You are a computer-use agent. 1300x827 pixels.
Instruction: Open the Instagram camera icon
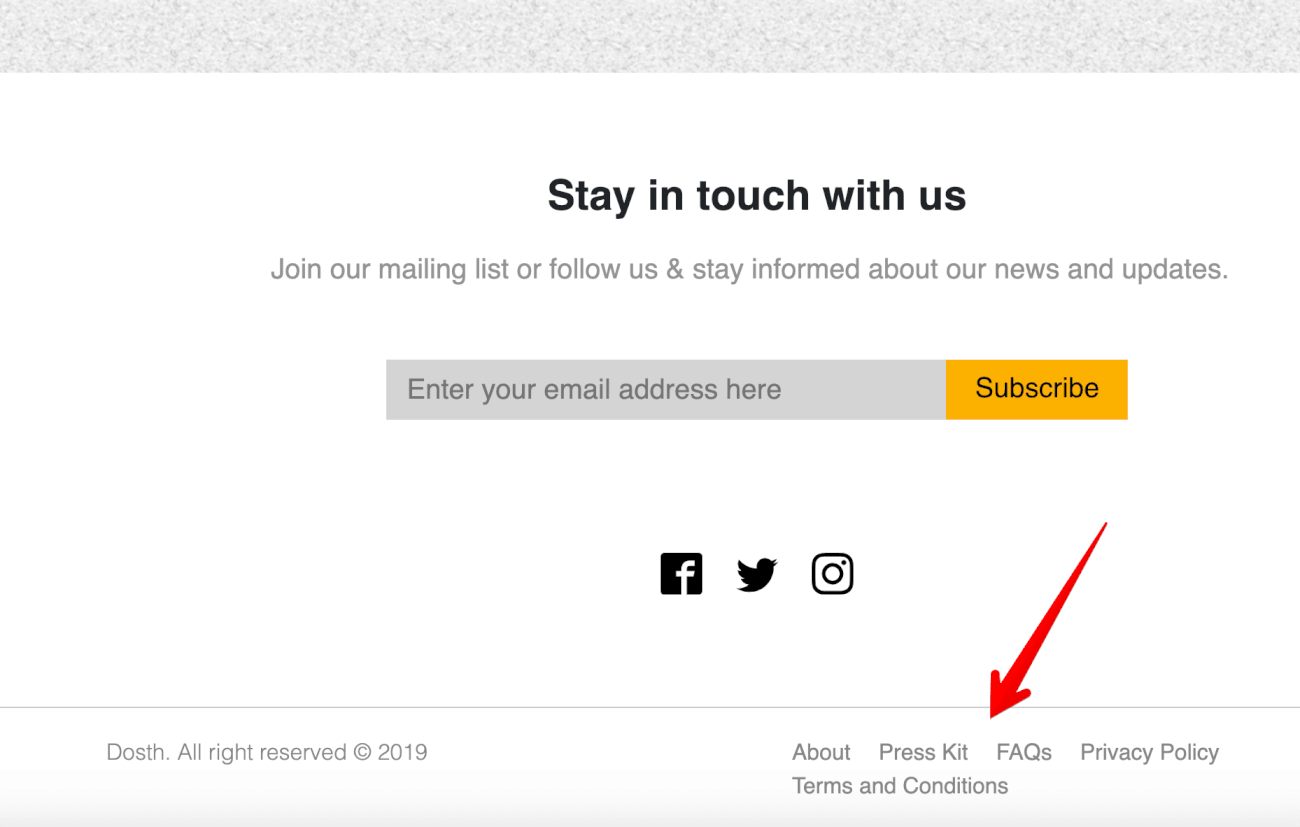832,574
